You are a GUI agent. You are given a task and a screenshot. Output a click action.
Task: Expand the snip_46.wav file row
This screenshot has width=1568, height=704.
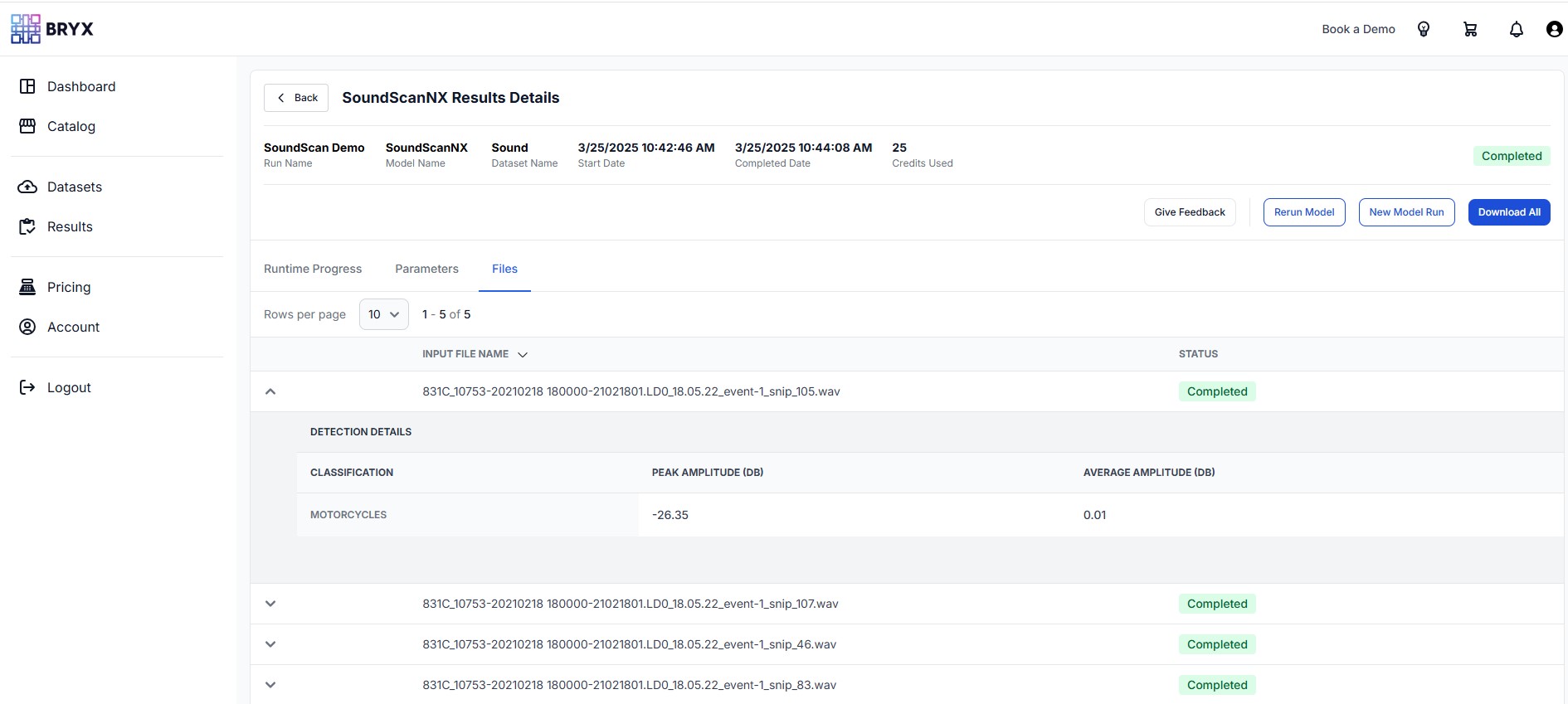(x=270, y=644)
